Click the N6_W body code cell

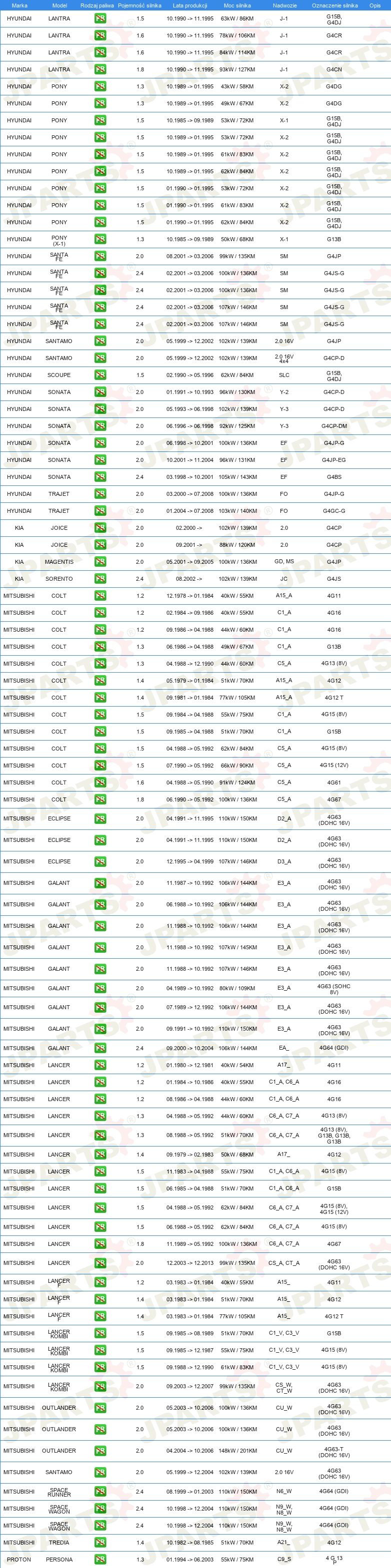pos(284,1491)
